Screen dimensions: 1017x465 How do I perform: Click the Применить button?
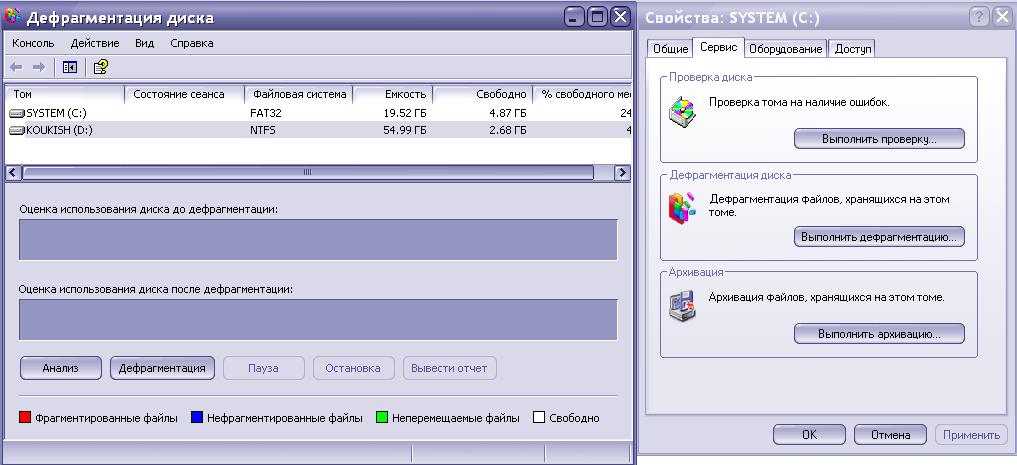coord(971,435)
